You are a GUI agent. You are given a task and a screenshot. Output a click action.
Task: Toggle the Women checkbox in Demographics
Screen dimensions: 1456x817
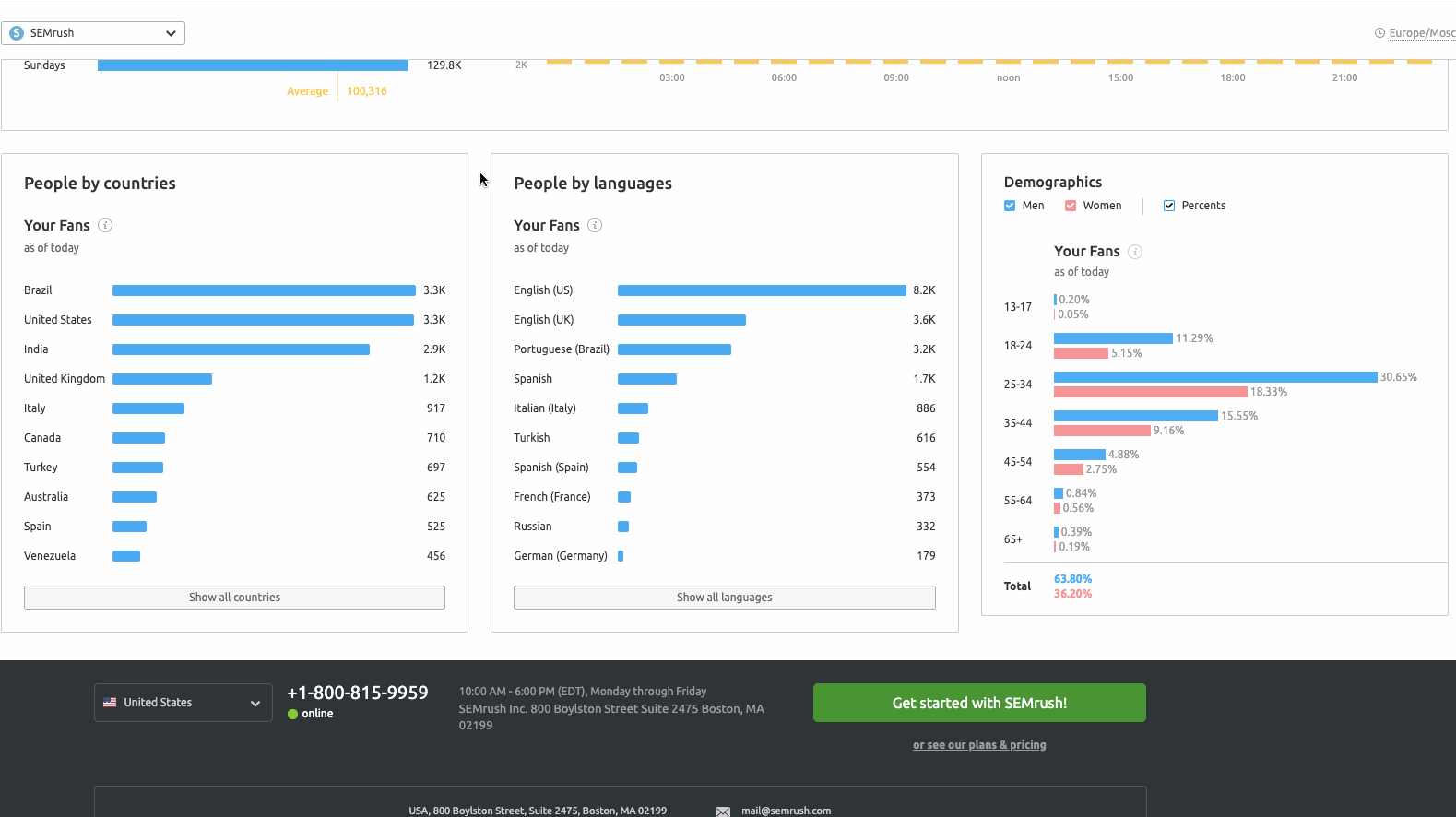[1071, 206]
